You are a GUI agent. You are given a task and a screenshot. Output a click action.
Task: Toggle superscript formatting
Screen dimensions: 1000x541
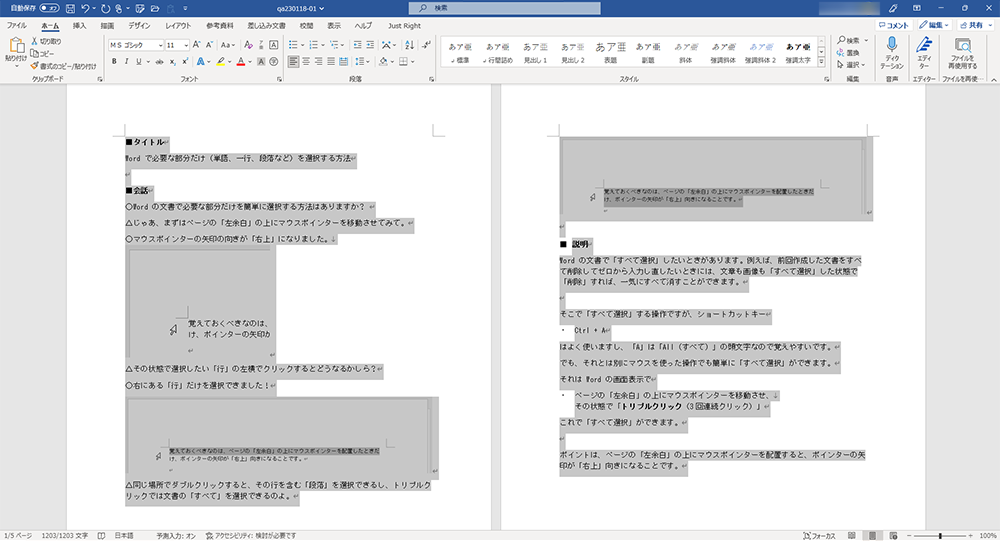click(185, 61)
